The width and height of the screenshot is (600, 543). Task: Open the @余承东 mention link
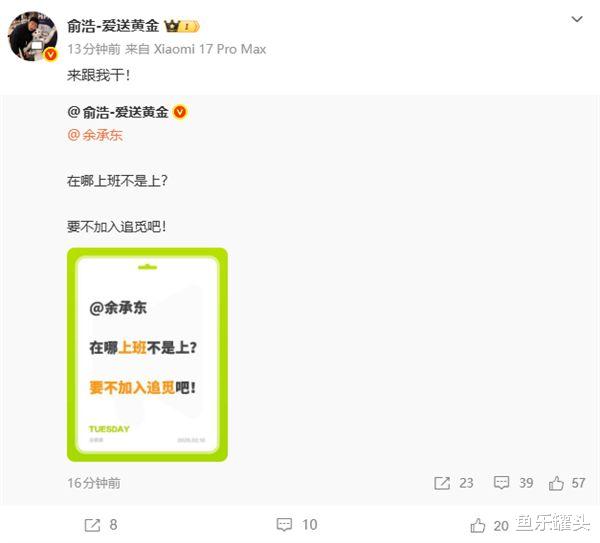point(95,135)
